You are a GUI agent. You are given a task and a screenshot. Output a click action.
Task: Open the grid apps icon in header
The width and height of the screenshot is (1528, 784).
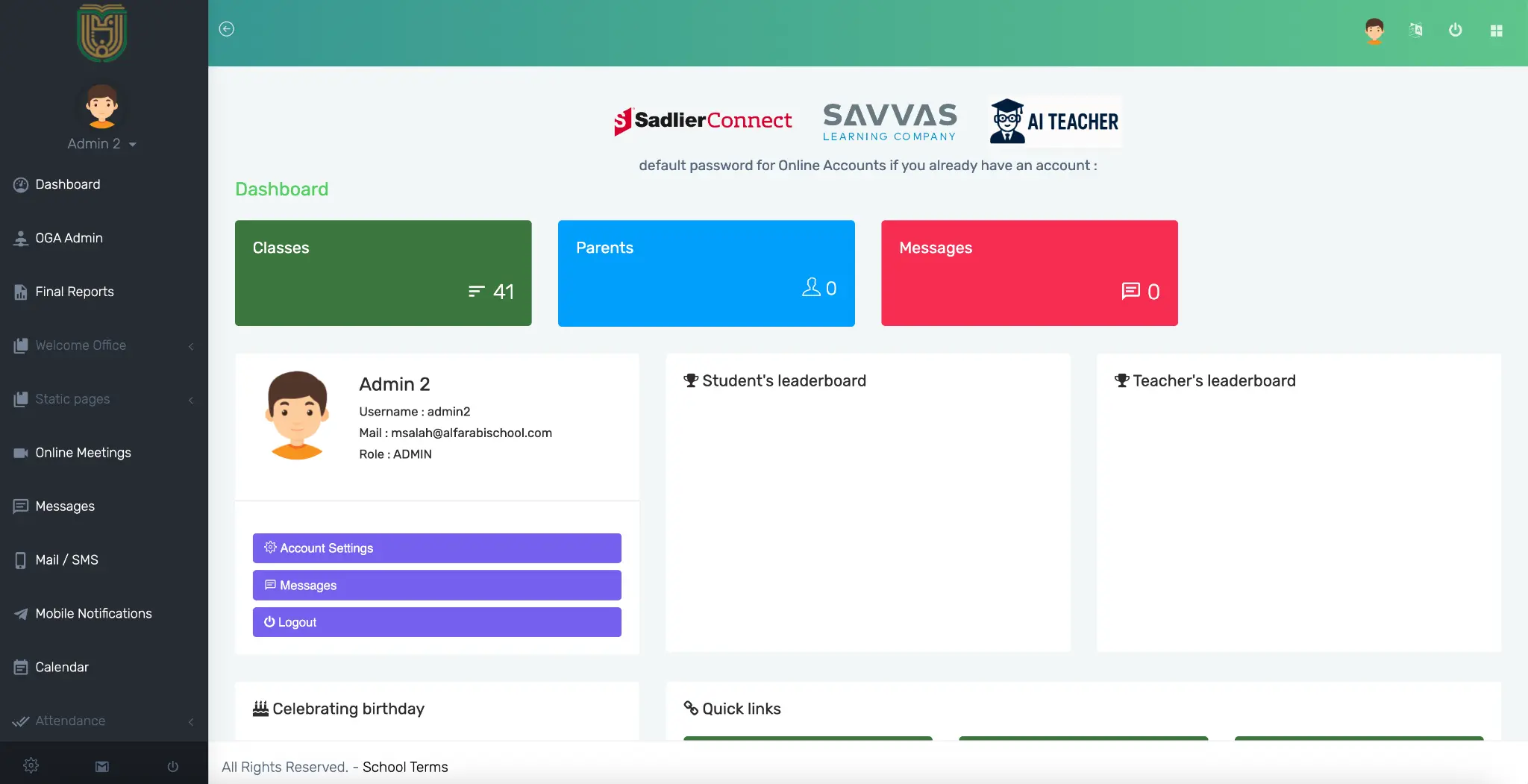pos(1496,31)
